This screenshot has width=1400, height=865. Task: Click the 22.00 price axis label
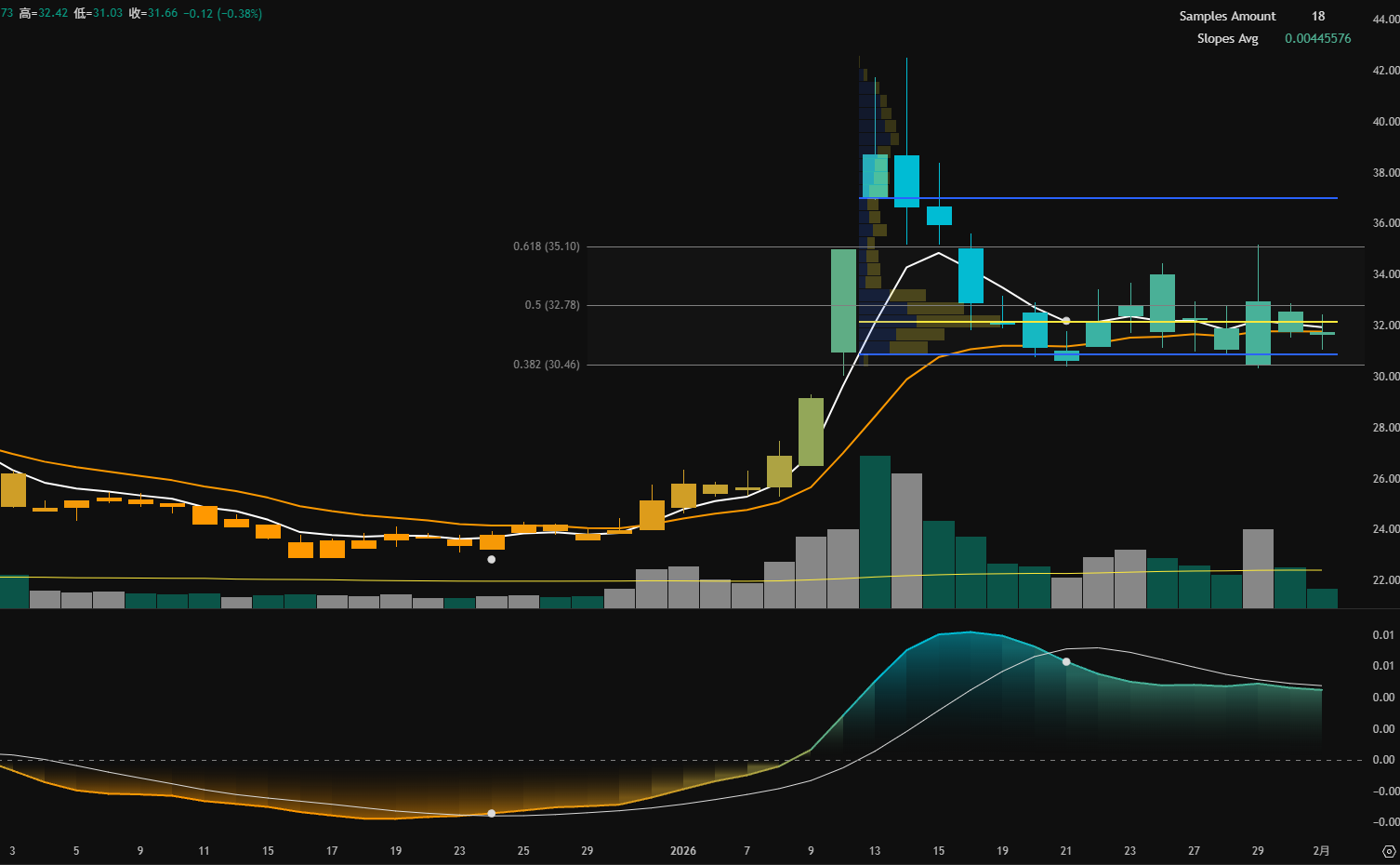pyautogui.click(x=1386, y=580)
